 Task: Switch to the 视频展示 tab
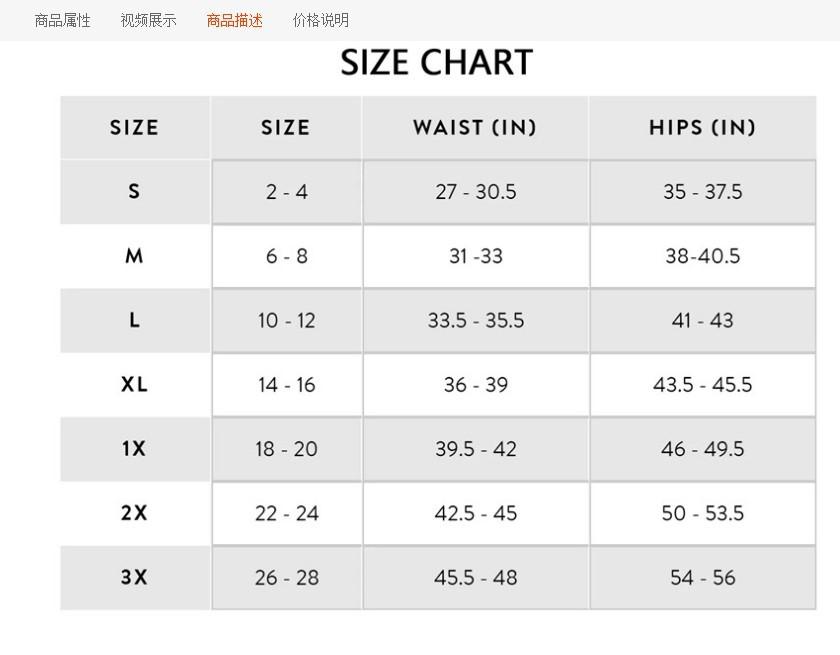[148, 20]
